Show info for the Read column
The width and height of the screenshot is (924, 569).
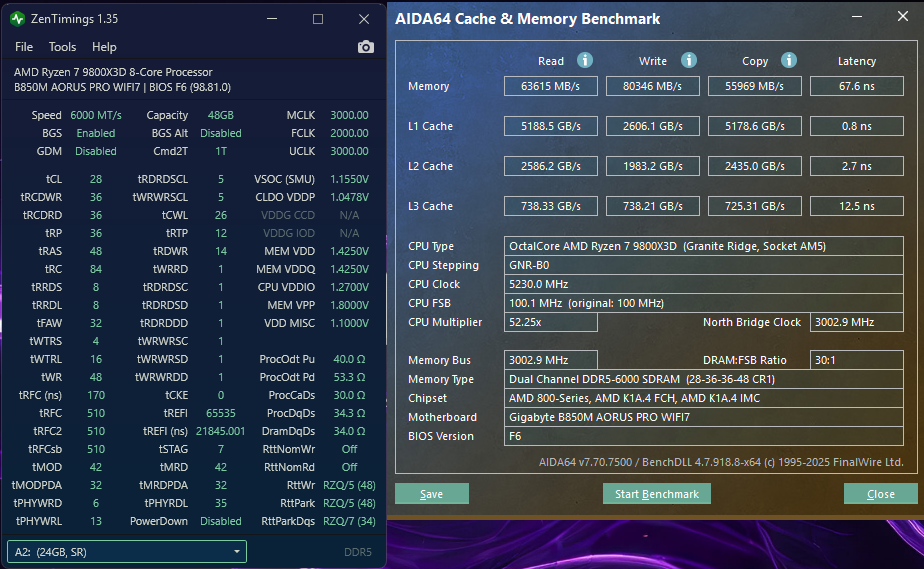tap(585, 60)
